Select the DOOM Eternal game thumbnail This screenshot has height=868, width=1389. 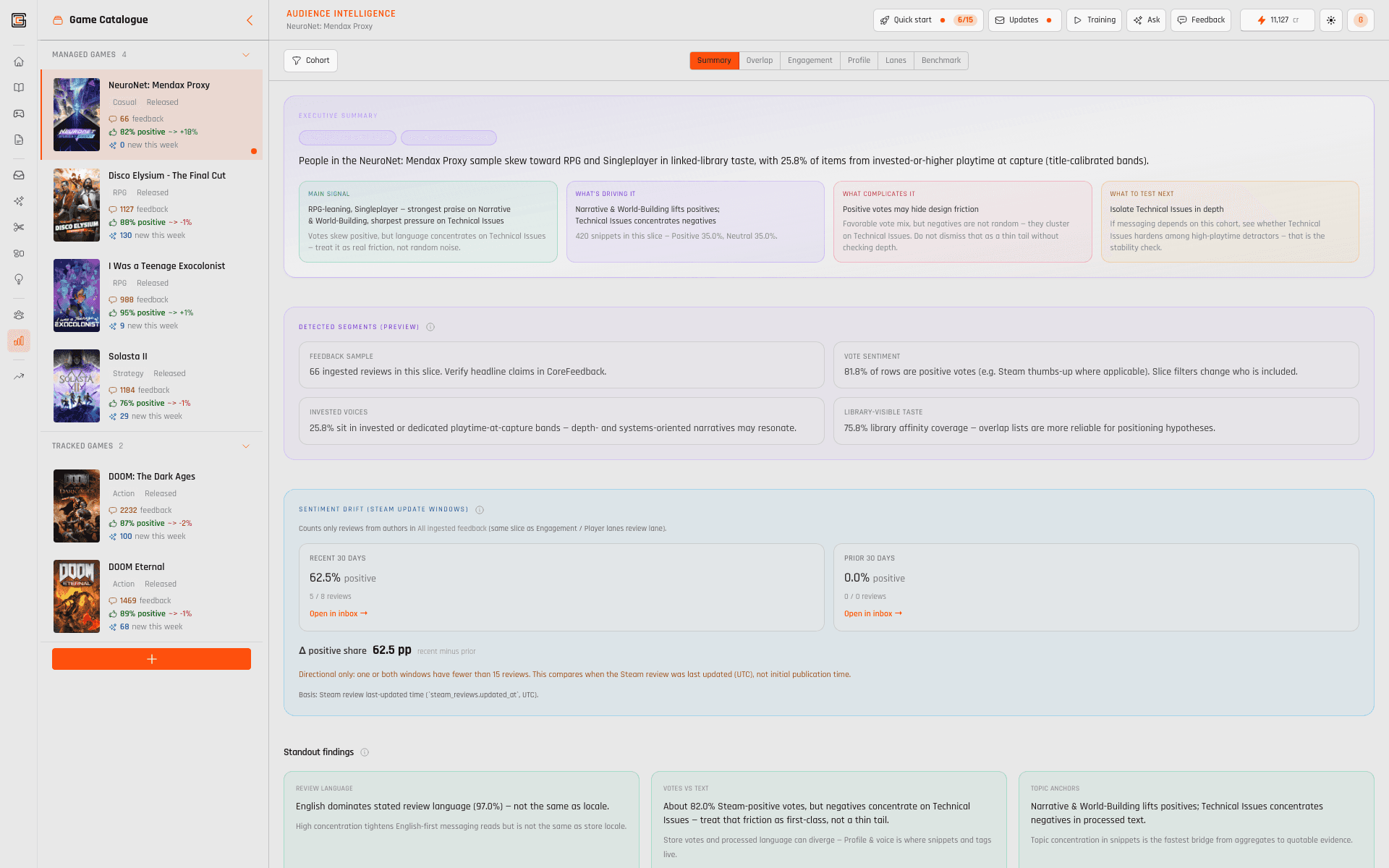pos(76,596)
